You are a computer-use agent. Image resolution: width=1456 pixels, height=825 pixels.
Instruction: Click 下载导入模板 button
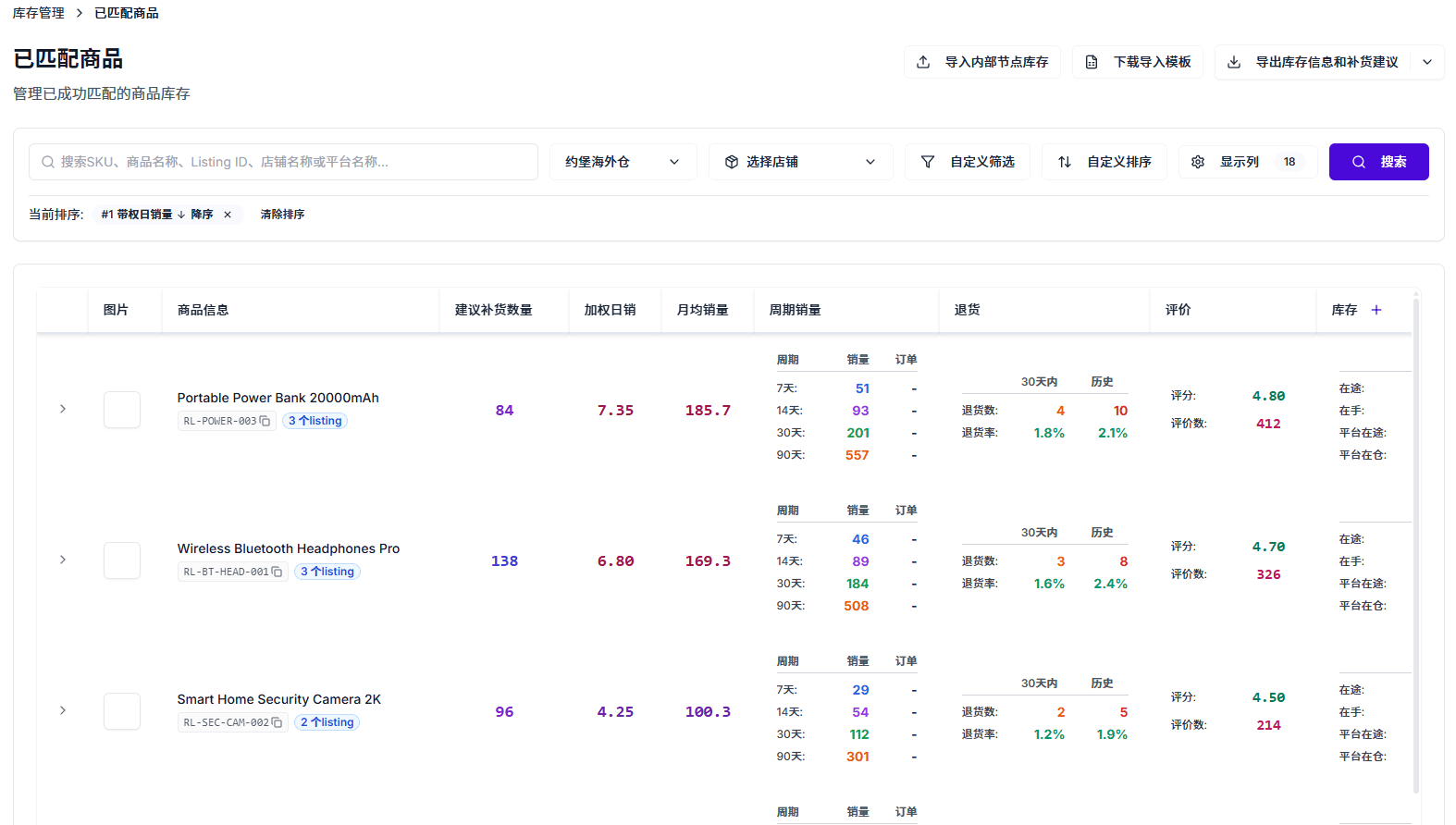[1138, 62]
